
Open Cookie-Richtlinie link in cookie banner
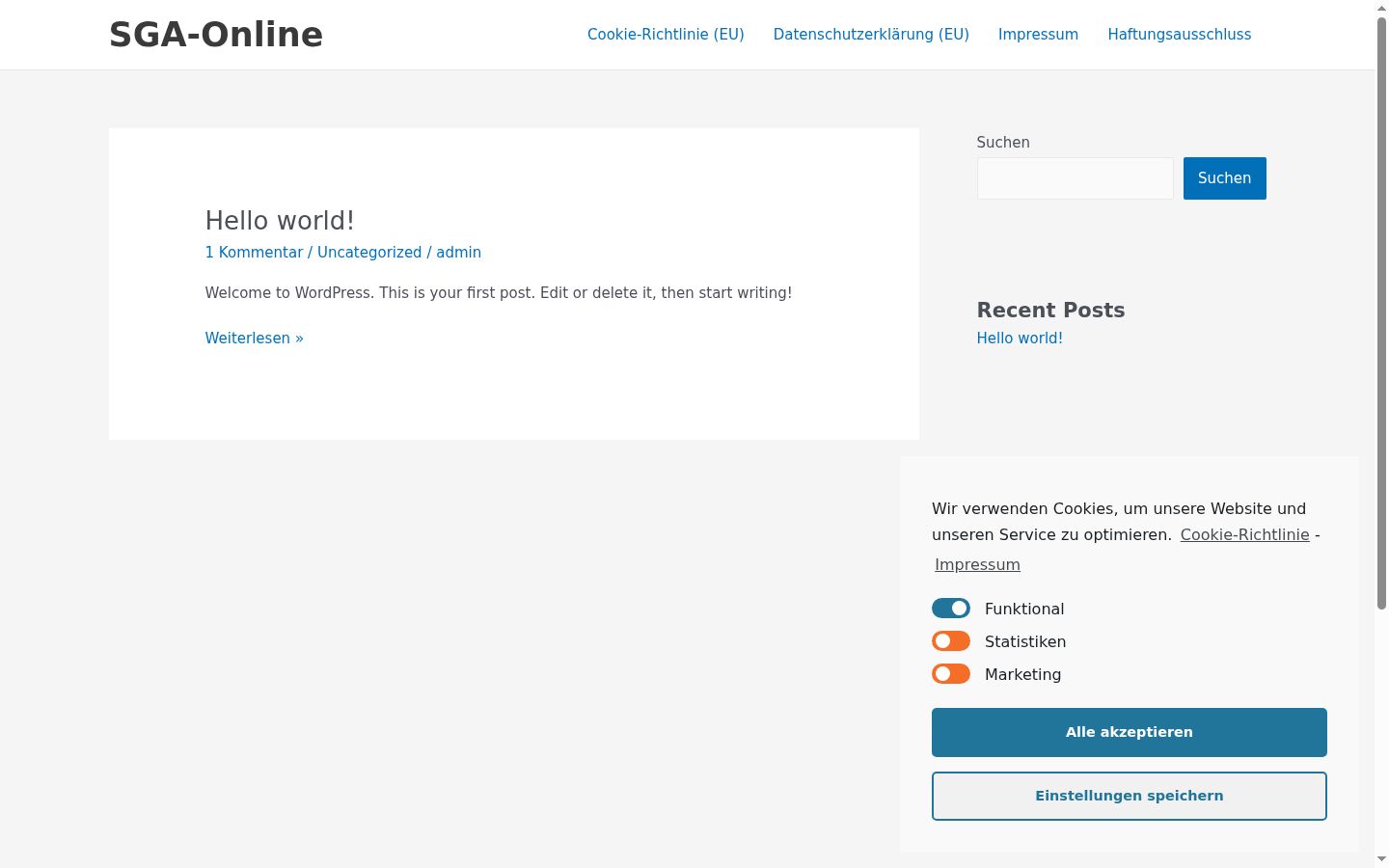(1244, 534)
